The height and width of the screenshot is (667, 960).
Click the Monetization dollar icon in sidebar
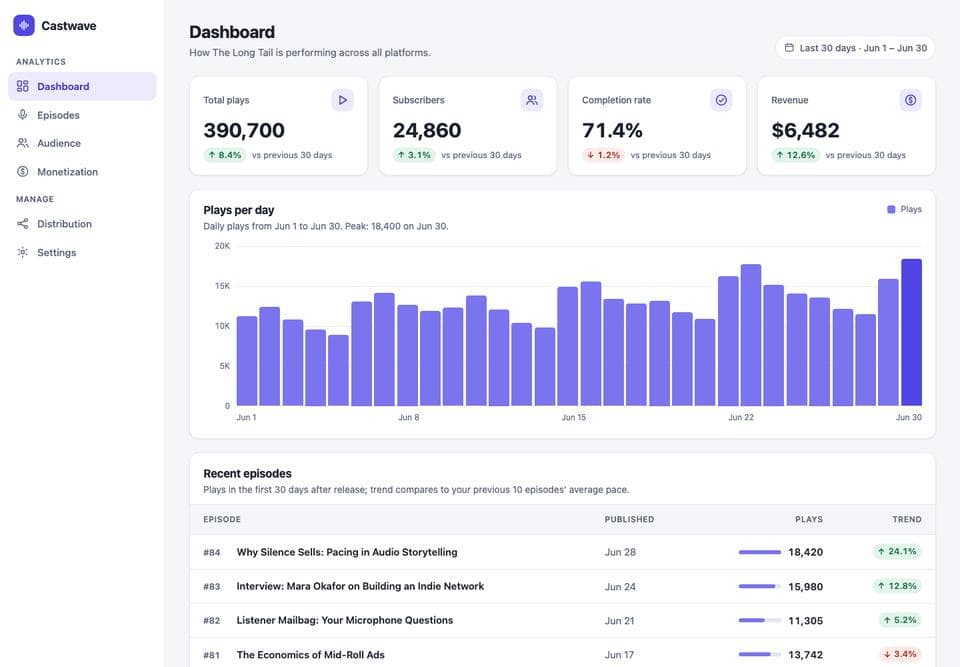click(23, 171)
